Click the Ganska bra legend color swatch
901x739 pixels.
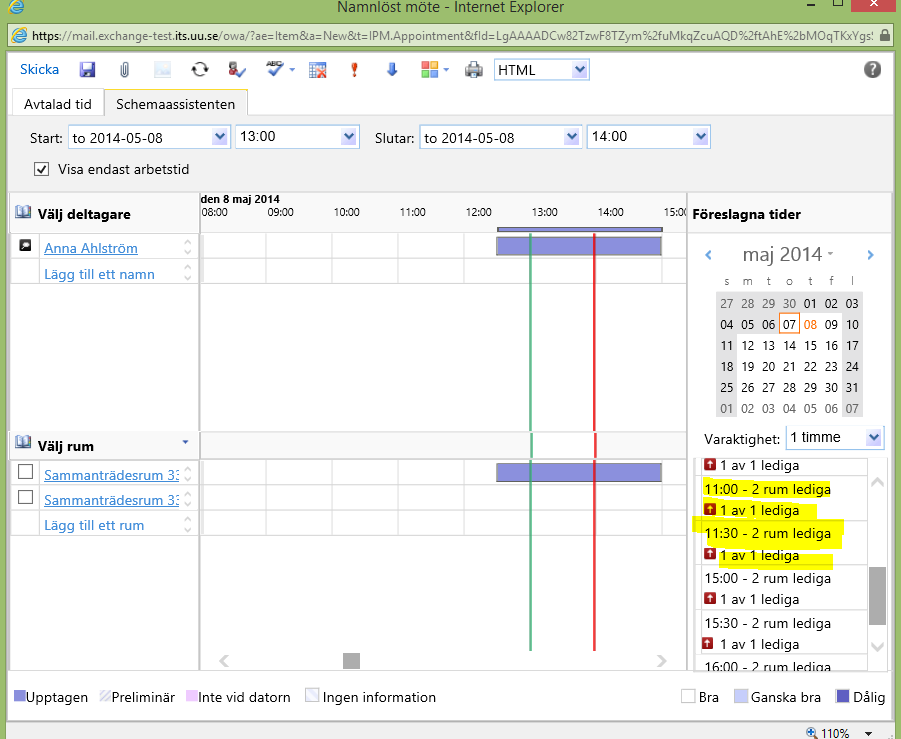pyautogui.click(x=741, y=696)
